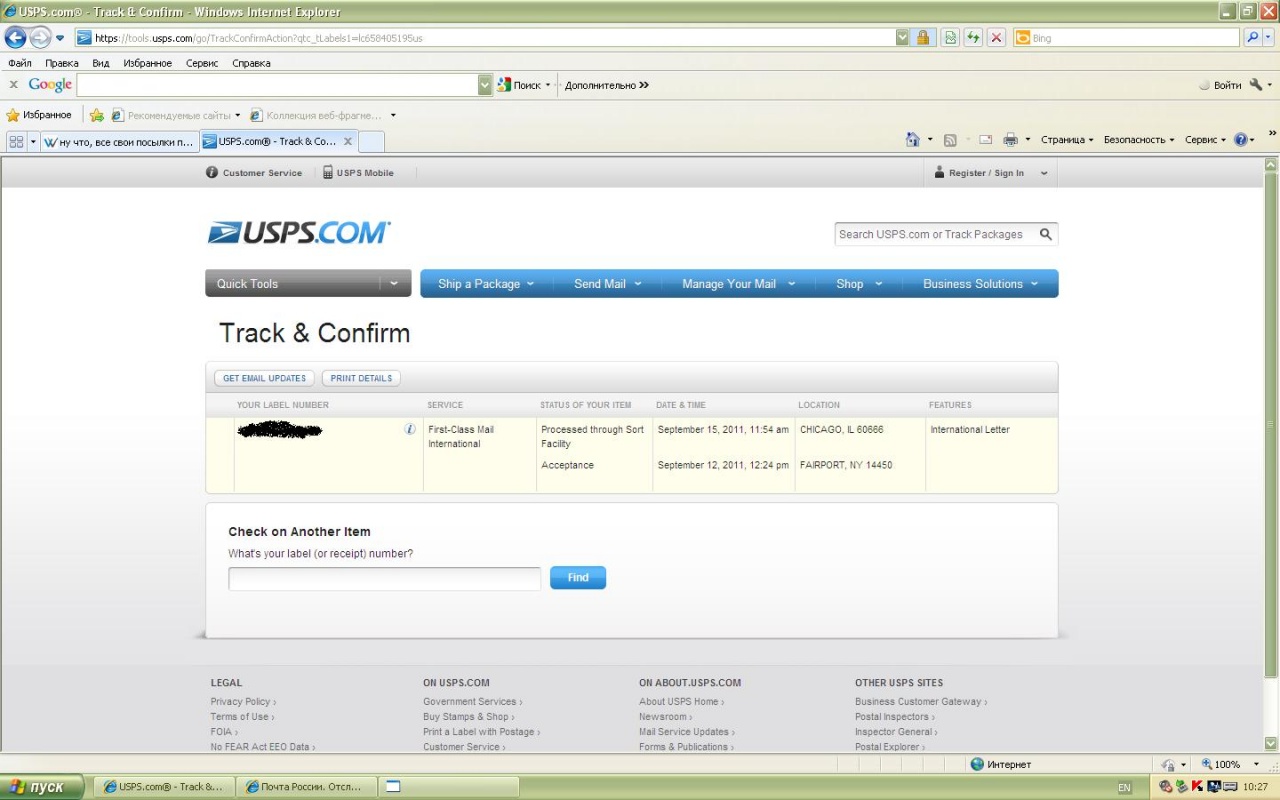Click the RSS feeds icon

tap(950, 140)
